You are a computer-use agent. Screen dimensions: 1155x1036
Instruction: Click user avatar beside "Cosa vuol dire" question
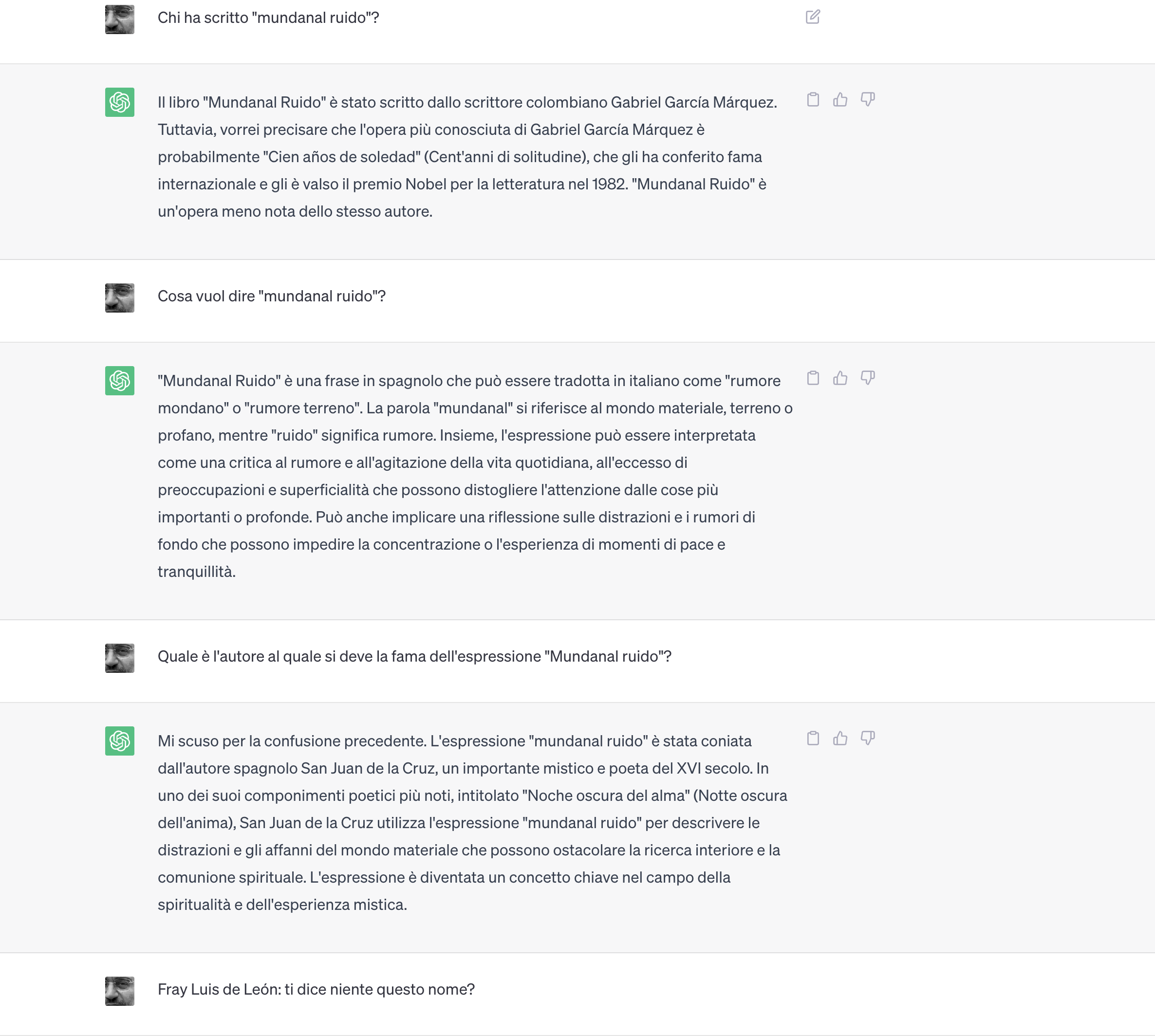pyautogui.click(x=120, y=298)
